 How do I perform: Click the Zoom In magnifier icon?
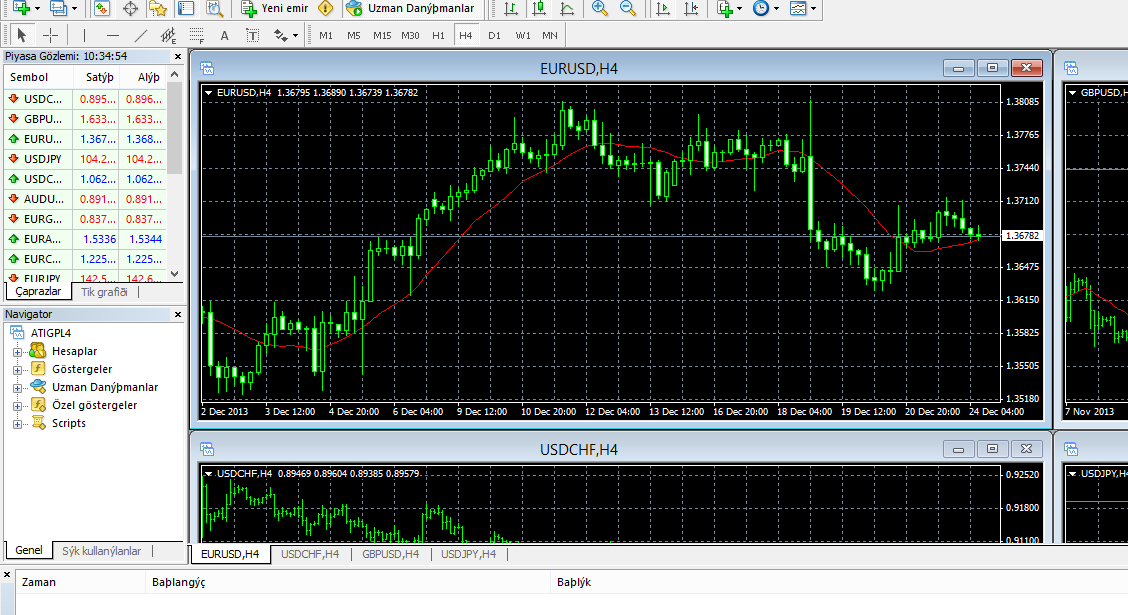click(x=599, y=9)
